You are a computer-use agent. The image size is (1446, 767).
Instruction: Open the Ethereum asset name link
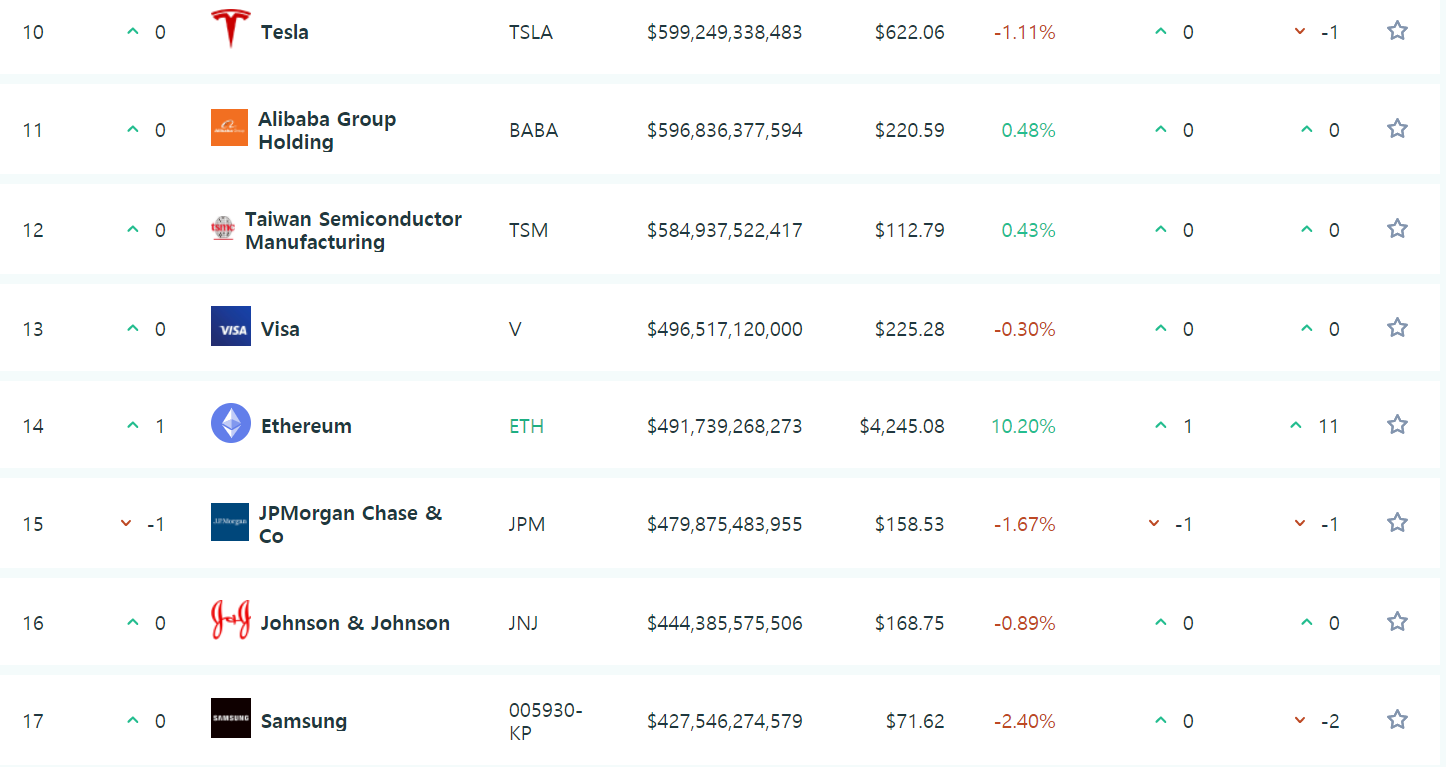(306, 426)
